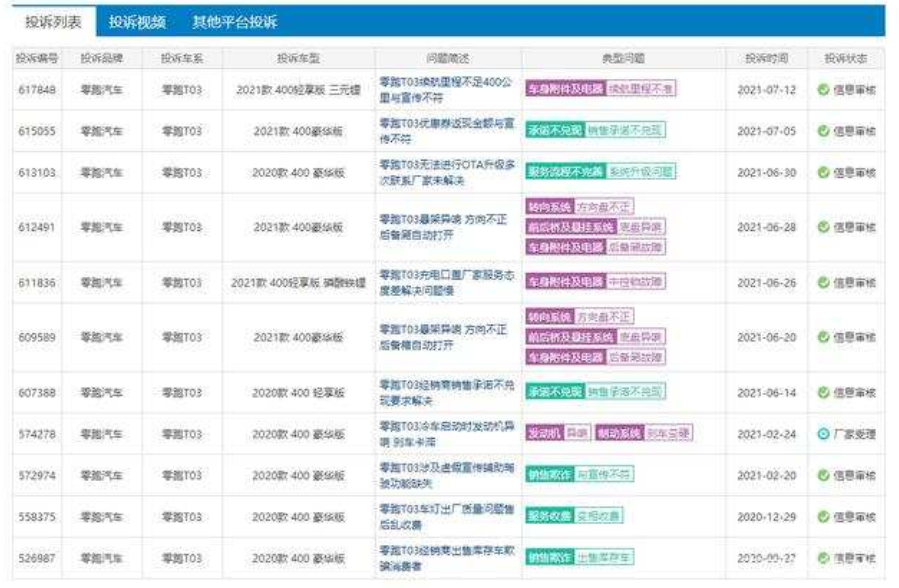899x588 pixels.
Task: Open the 其他平台投诉 tab
Action: click(x=234, y=22)
